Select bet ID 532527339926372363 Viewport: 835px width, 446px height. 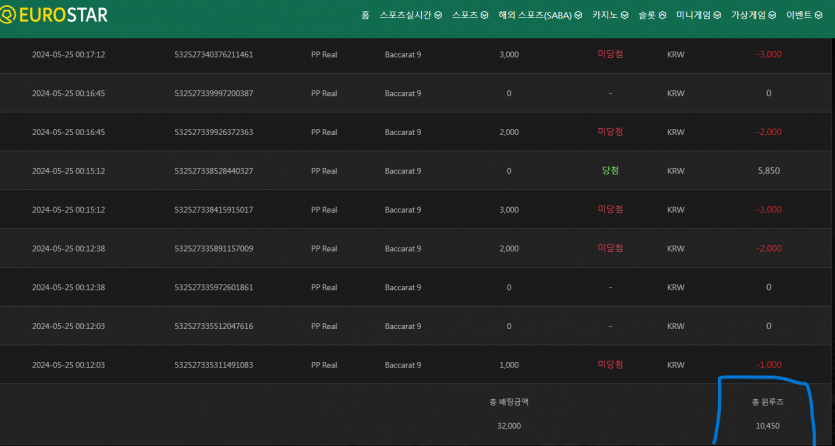pos(214,132)
